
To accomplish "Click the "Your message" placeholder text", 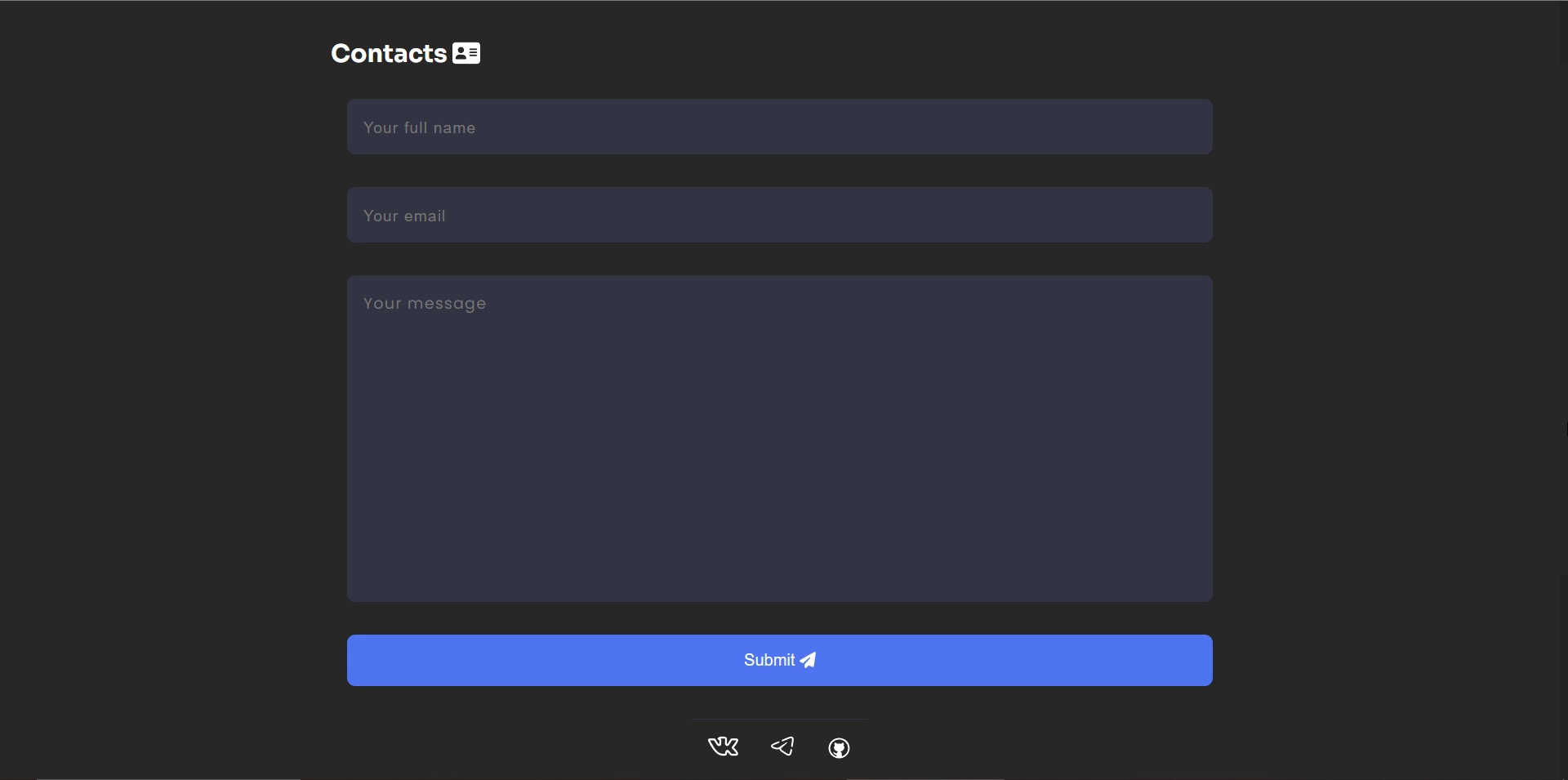I will (425, 304).
